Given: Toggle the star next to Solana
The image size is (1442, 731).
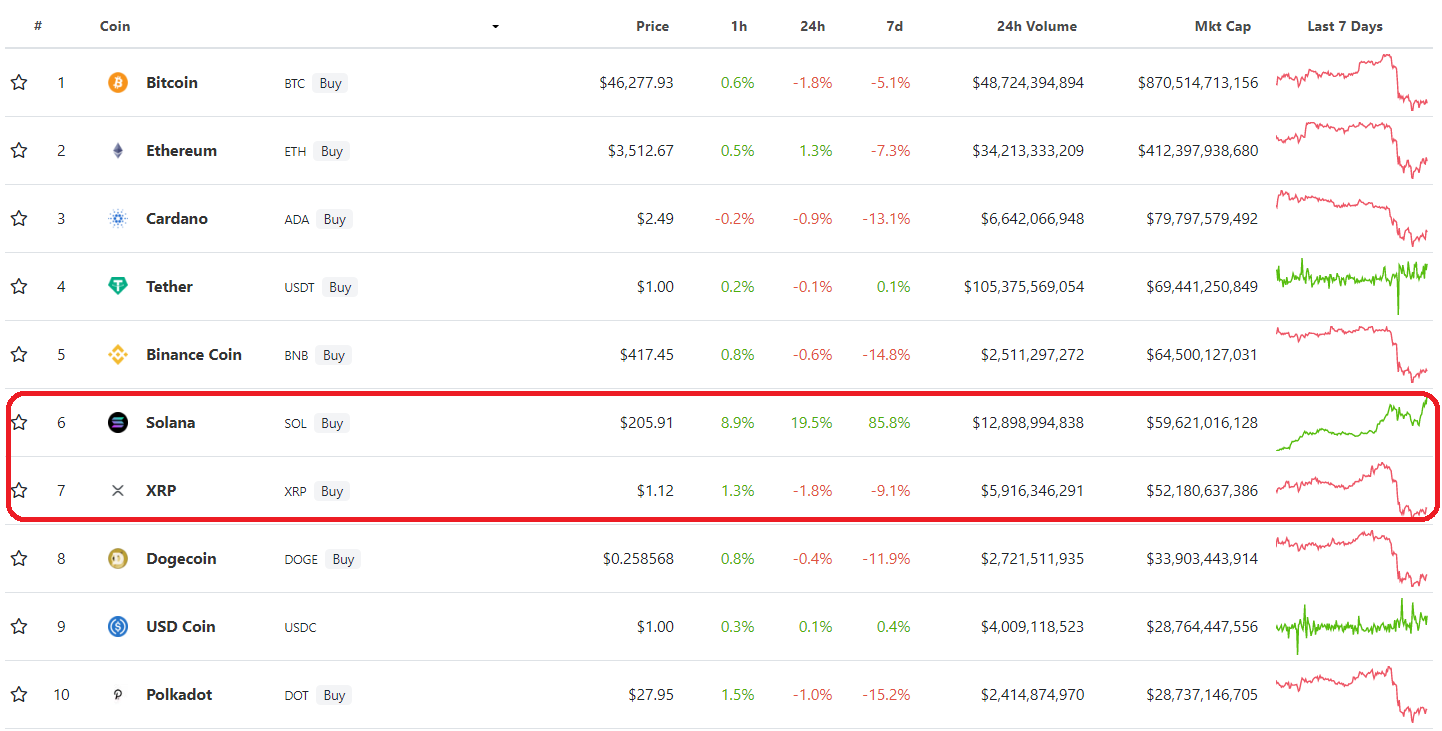Looking at the screenshot, I should point(19,423).
